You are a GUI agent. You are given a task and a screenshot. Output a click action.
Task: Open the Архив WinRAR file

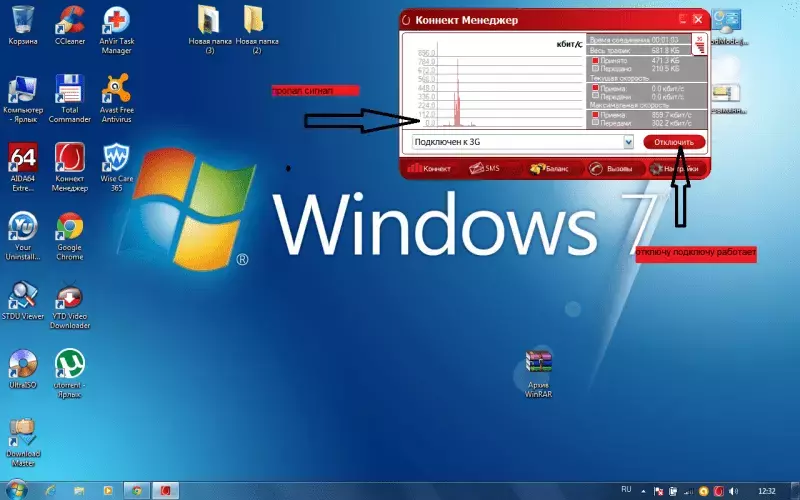pos(539,373)
